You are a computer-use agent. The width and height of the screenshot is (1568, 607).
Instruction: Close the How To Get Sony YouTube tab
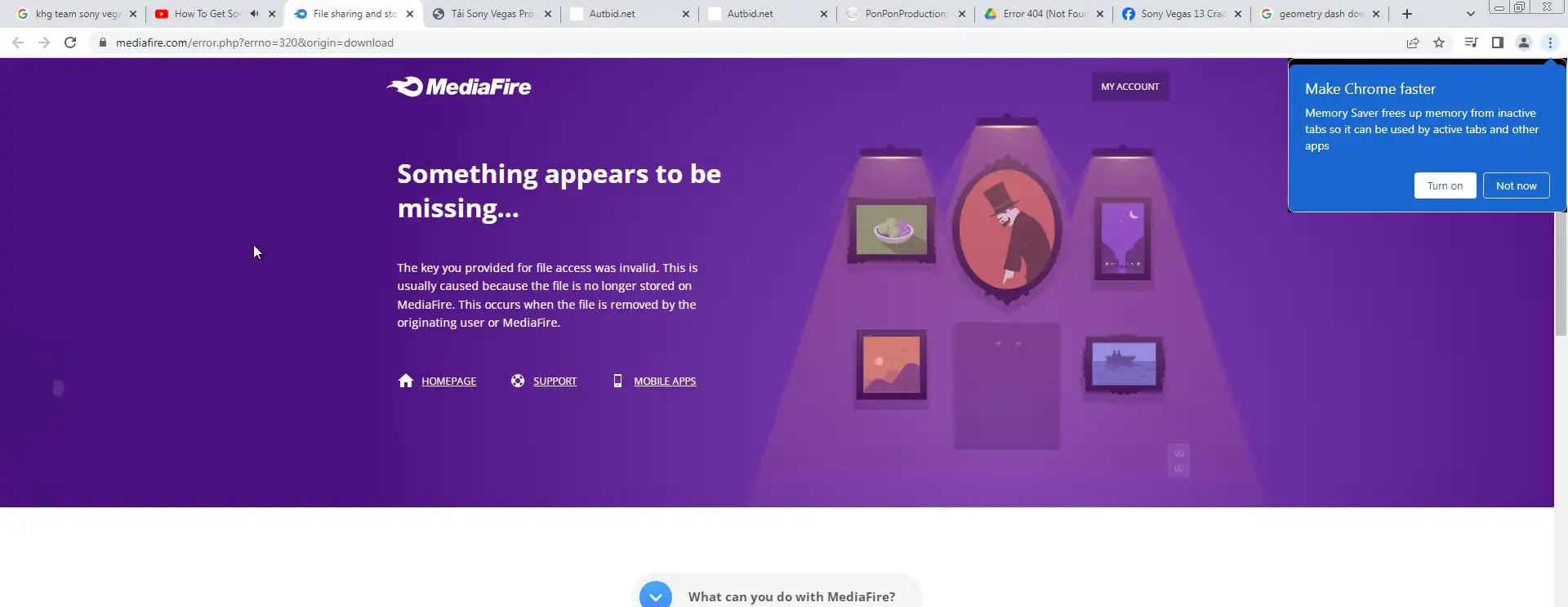(272, 14)
